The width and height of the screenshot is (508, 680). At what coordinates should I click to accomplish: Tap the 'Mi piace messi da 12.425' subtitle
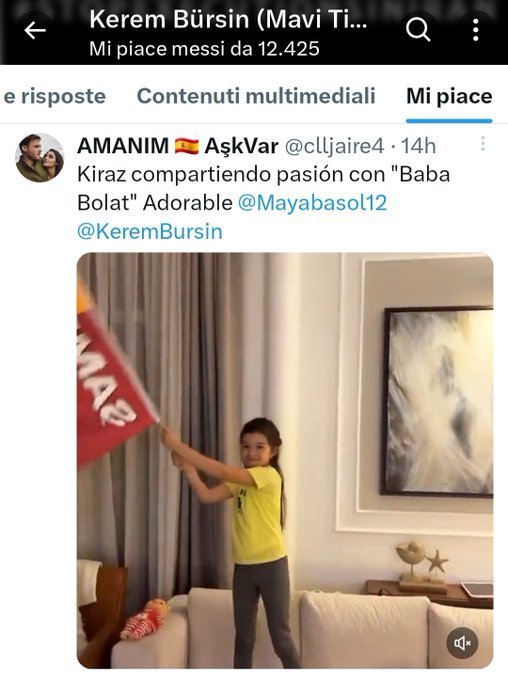pyautogui.click(x=204, y=49)
